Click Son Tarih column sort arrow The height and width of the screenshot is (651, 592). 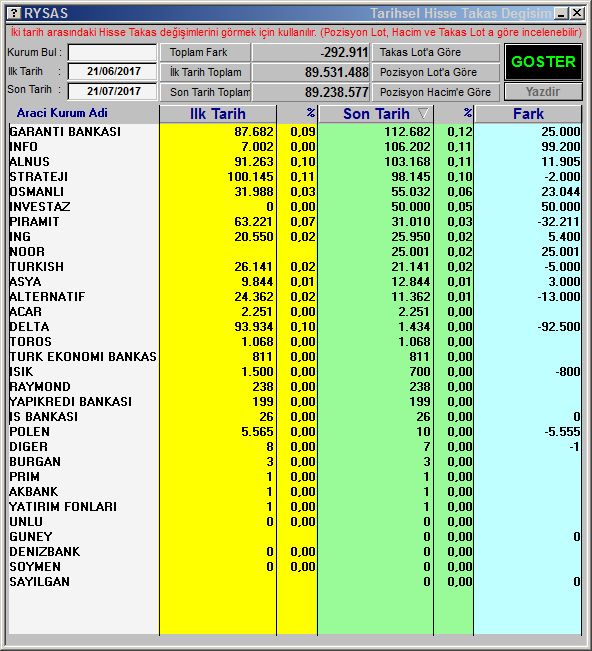pyautogui.click(x=423, y=113)
